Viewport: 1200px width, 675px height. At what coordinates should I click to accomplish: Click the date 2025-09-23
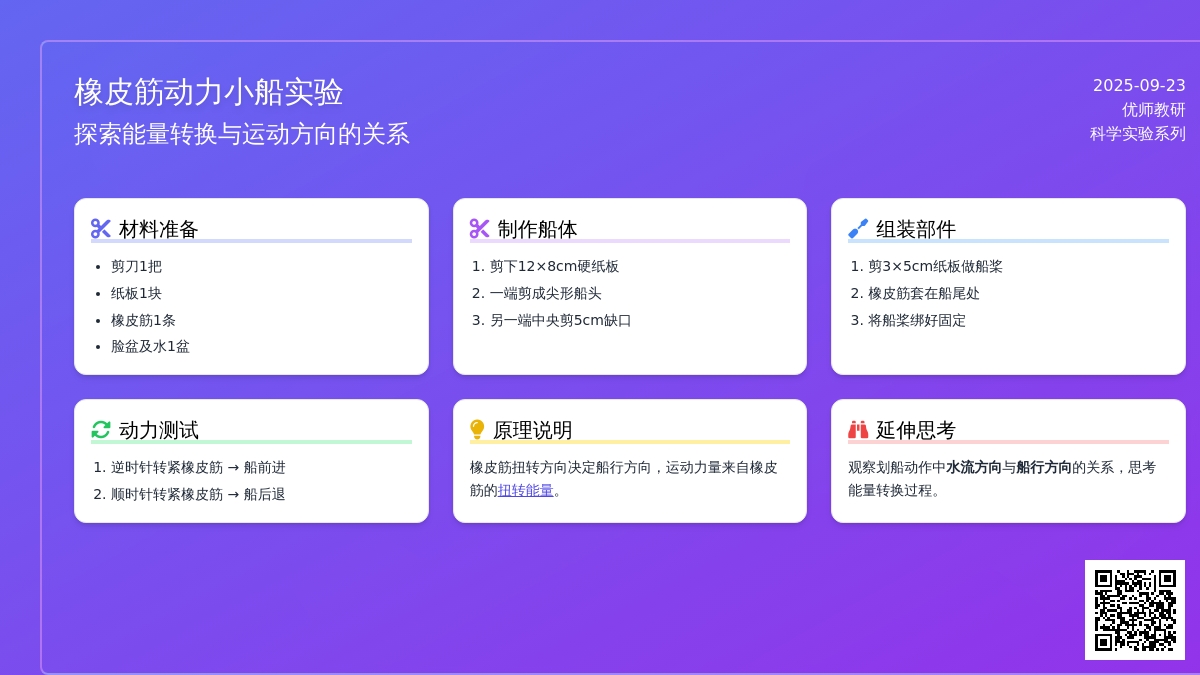[1139, 86]
